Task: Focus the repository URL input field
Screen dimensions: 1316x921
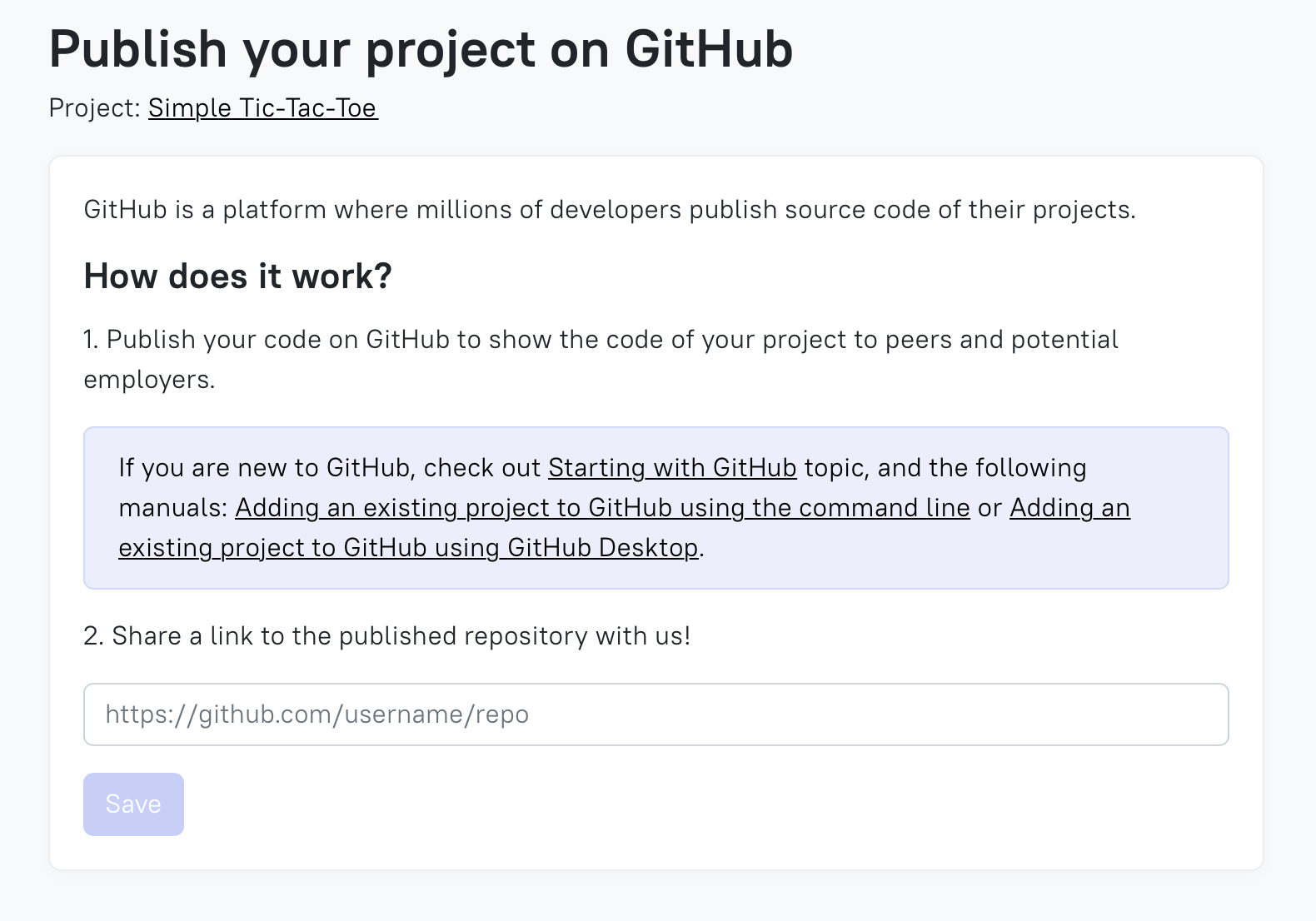Action: click(x=656, y=714)
